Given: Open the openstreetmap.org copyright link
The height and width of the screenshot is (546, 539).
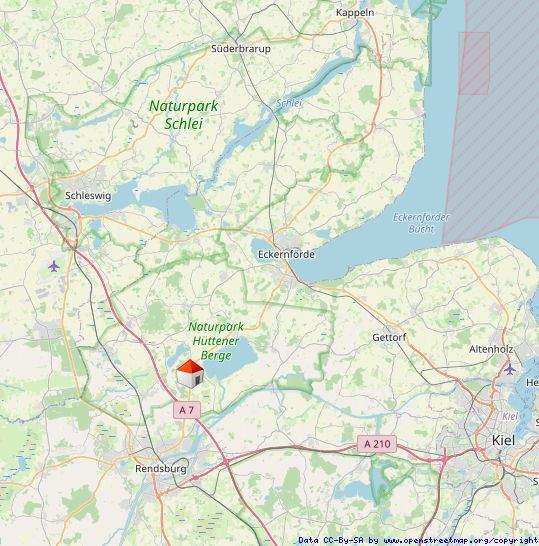Looking at the screenshot, I should point(461,540).
